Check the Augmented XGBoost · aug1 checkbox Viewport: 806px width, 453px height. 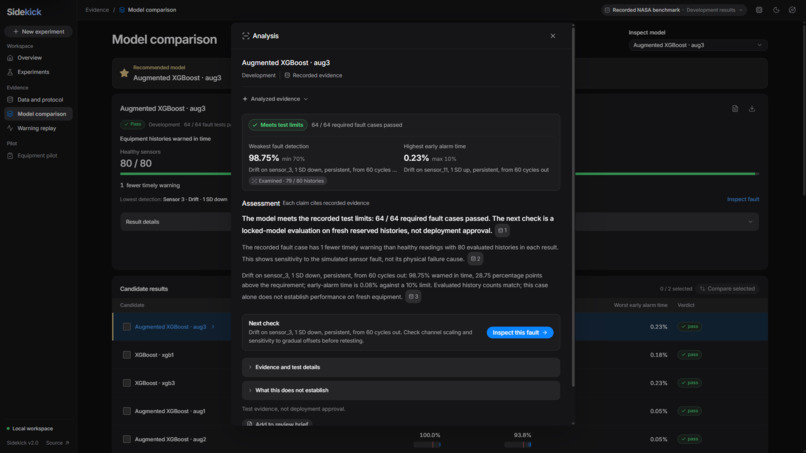pyautogui.click(x=126, y=411)
